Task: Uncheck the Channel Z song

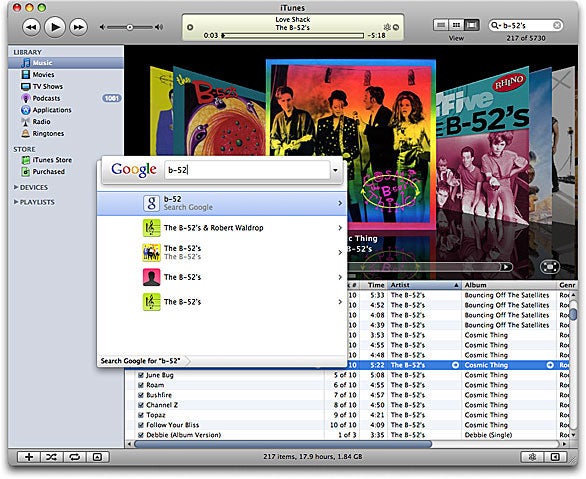Action: (141, 405)
